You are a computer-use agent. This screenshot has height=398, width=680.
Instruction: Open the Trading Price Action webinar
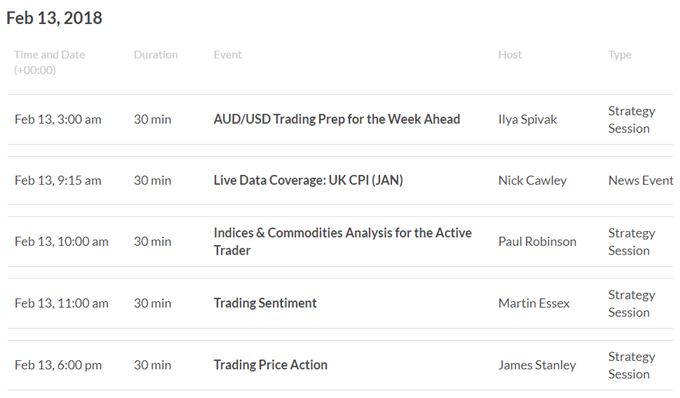(x=270, y=365)
